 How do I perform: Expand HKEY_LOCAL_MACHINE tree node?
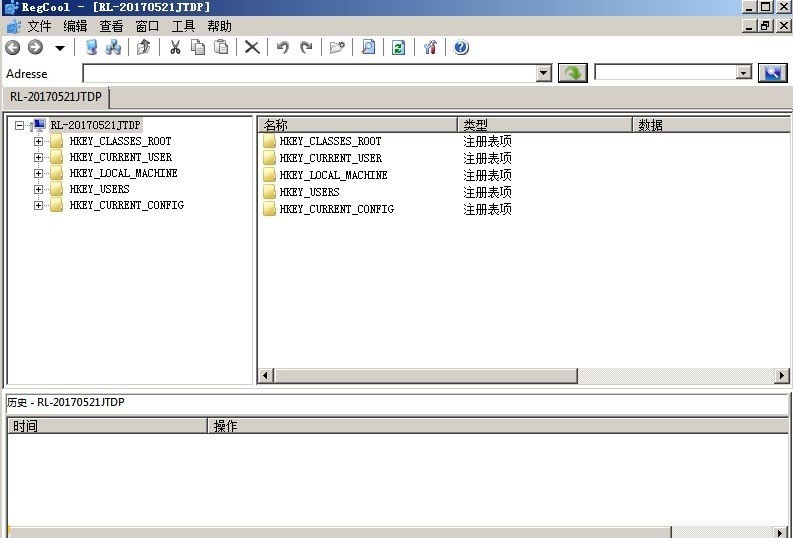coord(39,173)
